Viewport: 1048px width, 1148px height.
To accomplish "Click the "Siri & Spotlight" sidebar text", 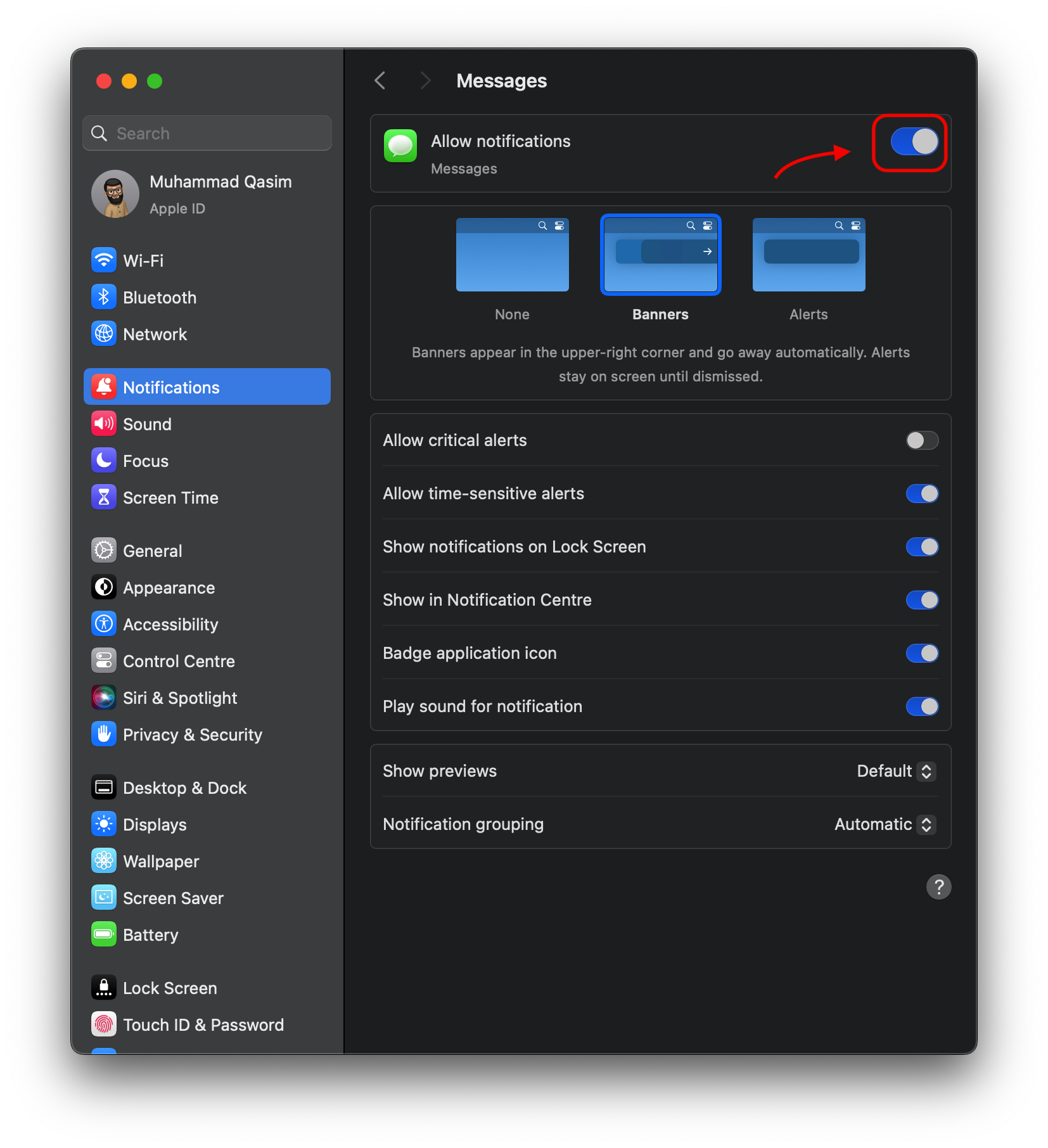I will coord(180,698).
